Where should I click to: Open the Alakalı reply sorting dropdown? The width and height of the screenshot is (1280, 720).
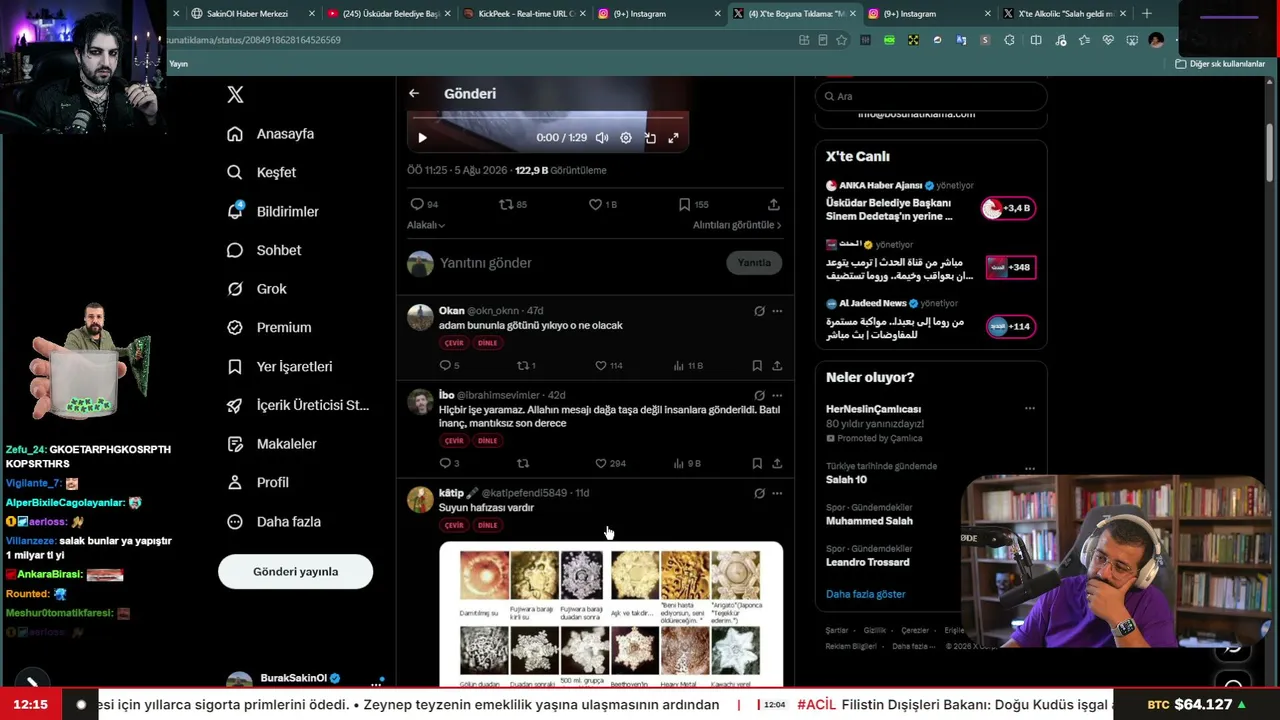point(426,225)
